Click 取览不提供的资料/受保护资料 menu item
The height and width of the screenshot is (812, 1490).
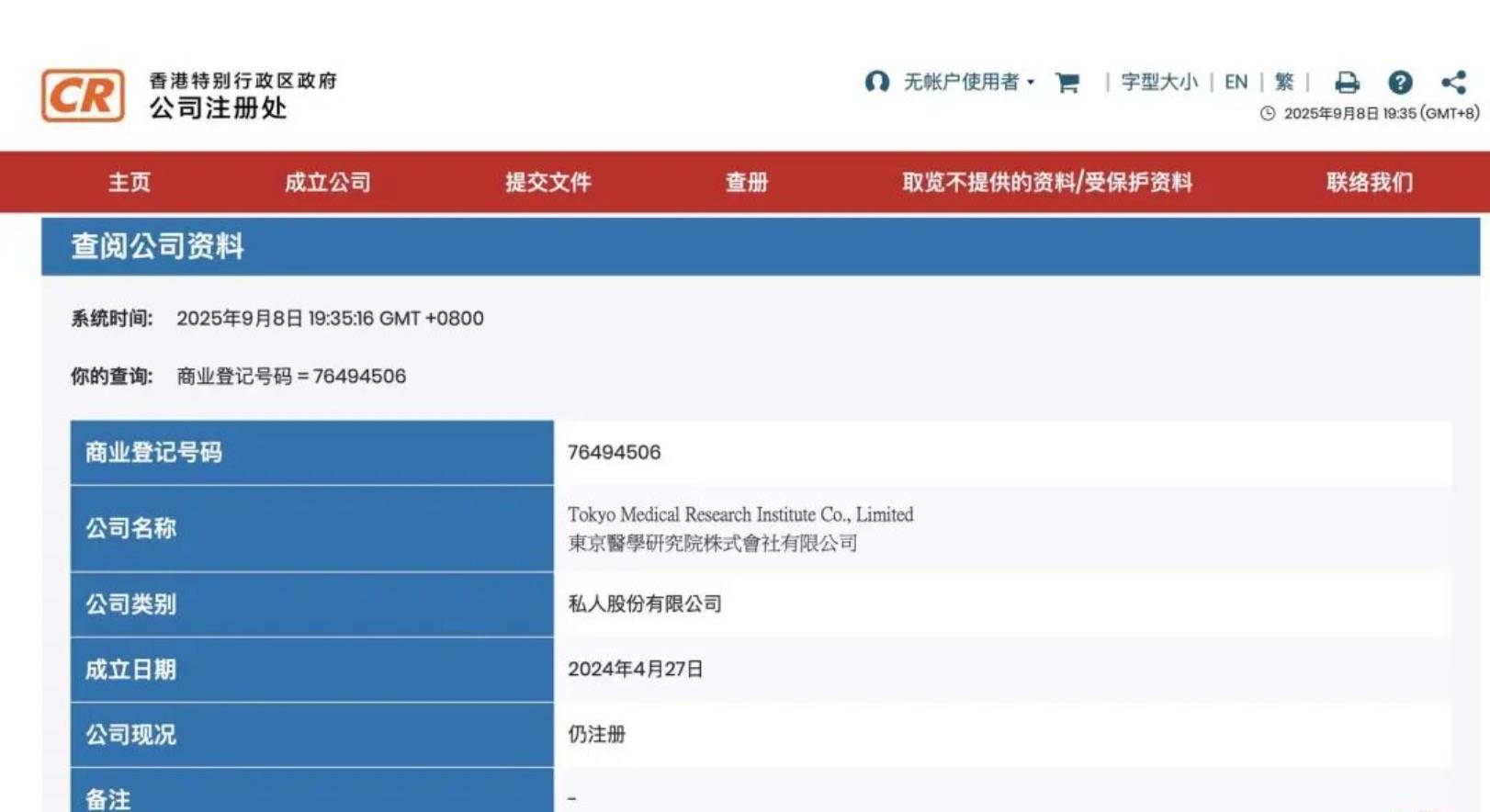1047,183
